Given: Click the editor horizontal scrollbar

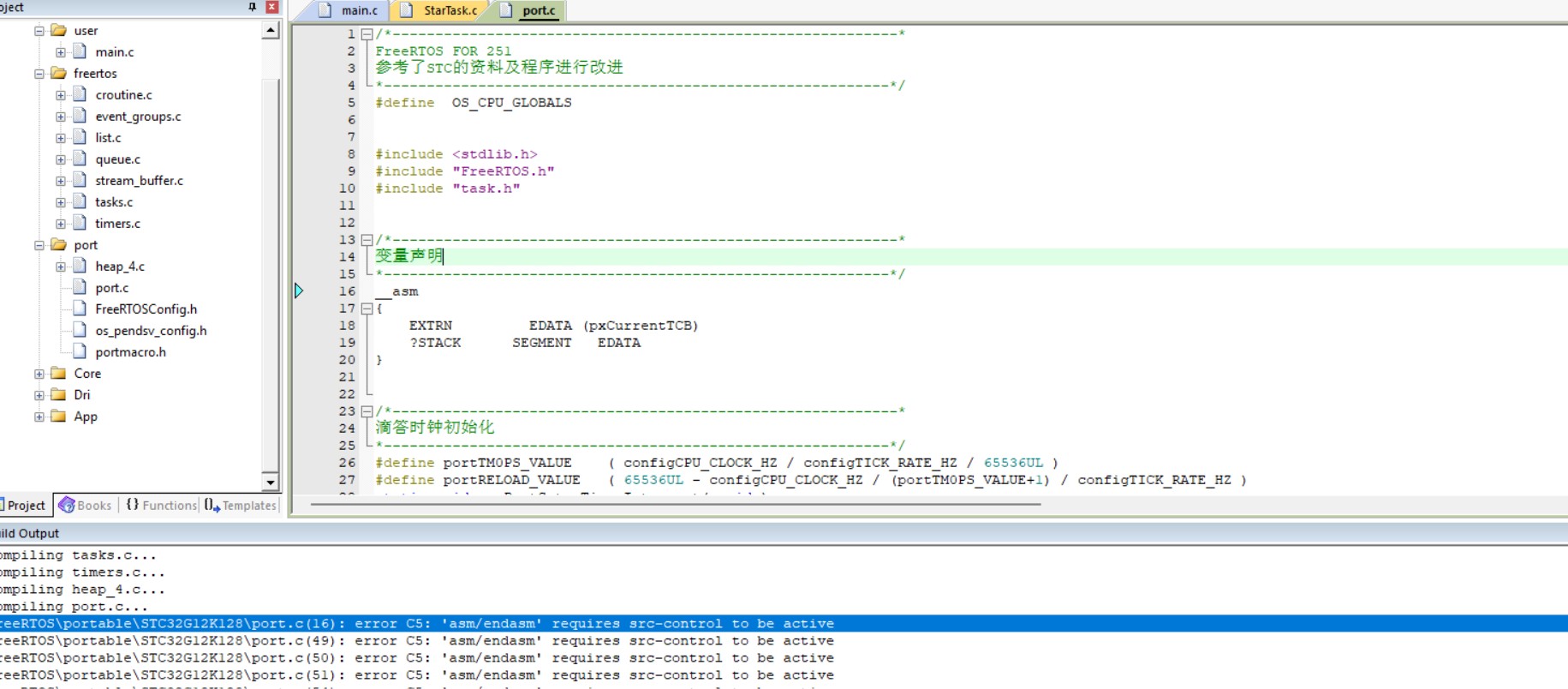Looking at the screenshot, I should coord(676,504).
